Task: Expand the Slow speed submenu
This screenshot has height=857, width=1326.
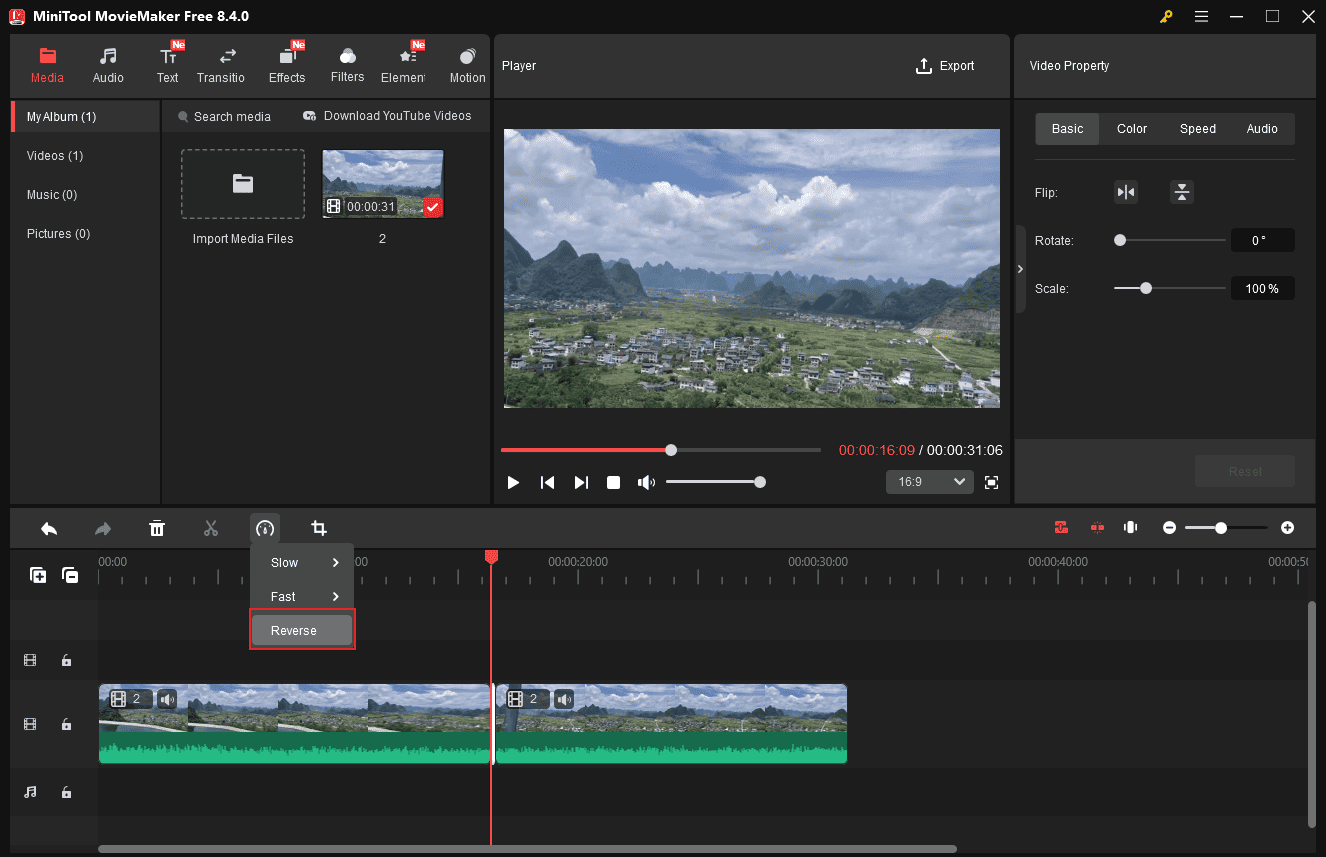Action: point(301,562)
